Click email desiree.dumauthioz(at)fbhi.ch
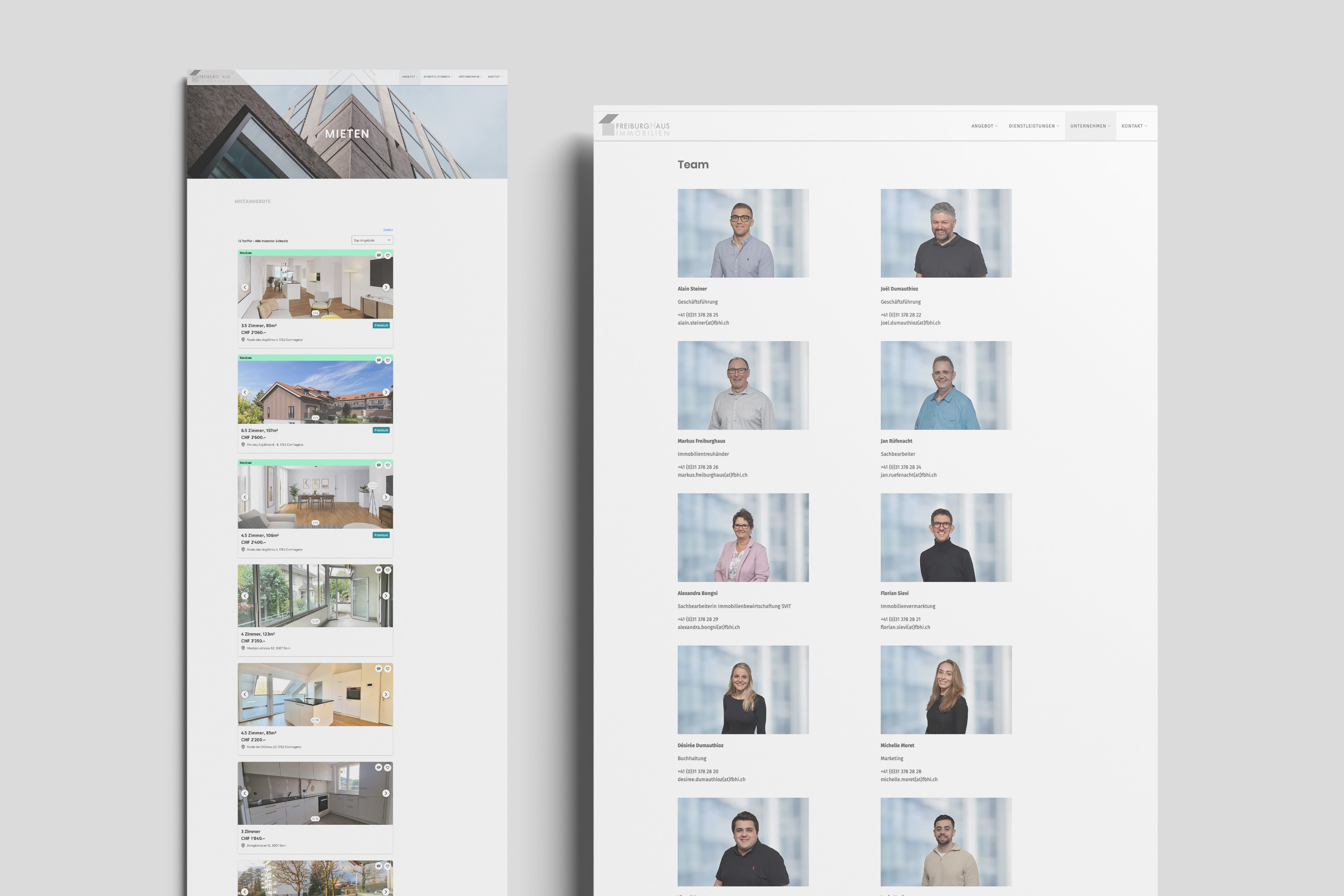1344x896 pixels. point(711,780)
